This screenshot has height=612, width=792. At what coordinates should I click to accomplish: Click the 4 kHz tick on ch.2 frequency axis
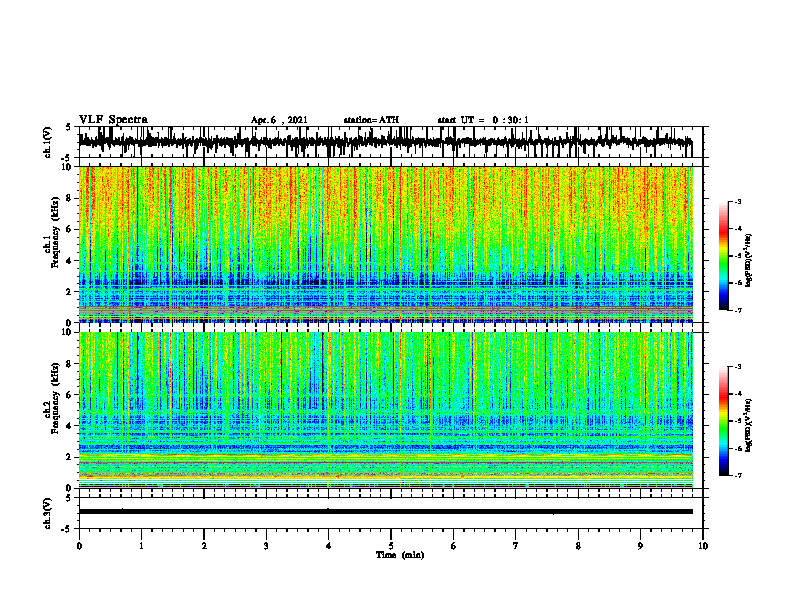[x=69, y=426]
